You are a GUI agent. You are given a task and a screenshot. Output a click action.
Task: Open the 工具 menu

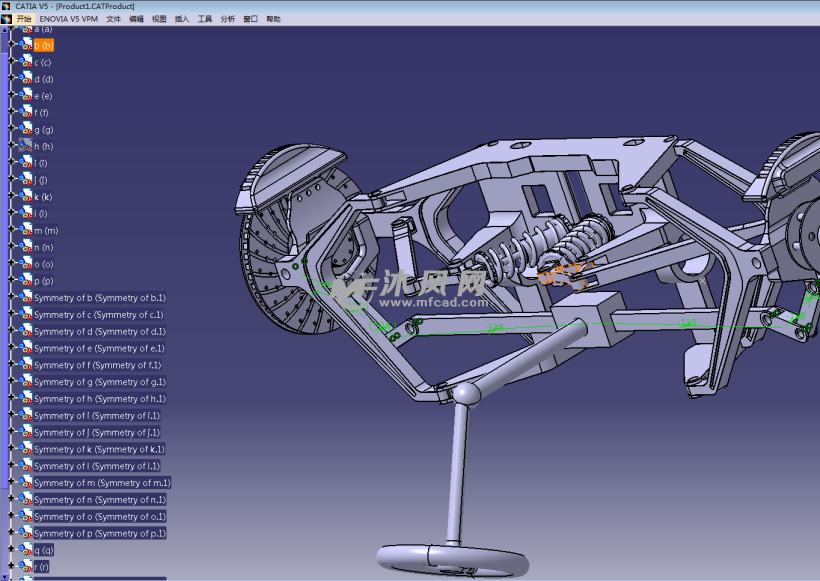tap(205, 19)
